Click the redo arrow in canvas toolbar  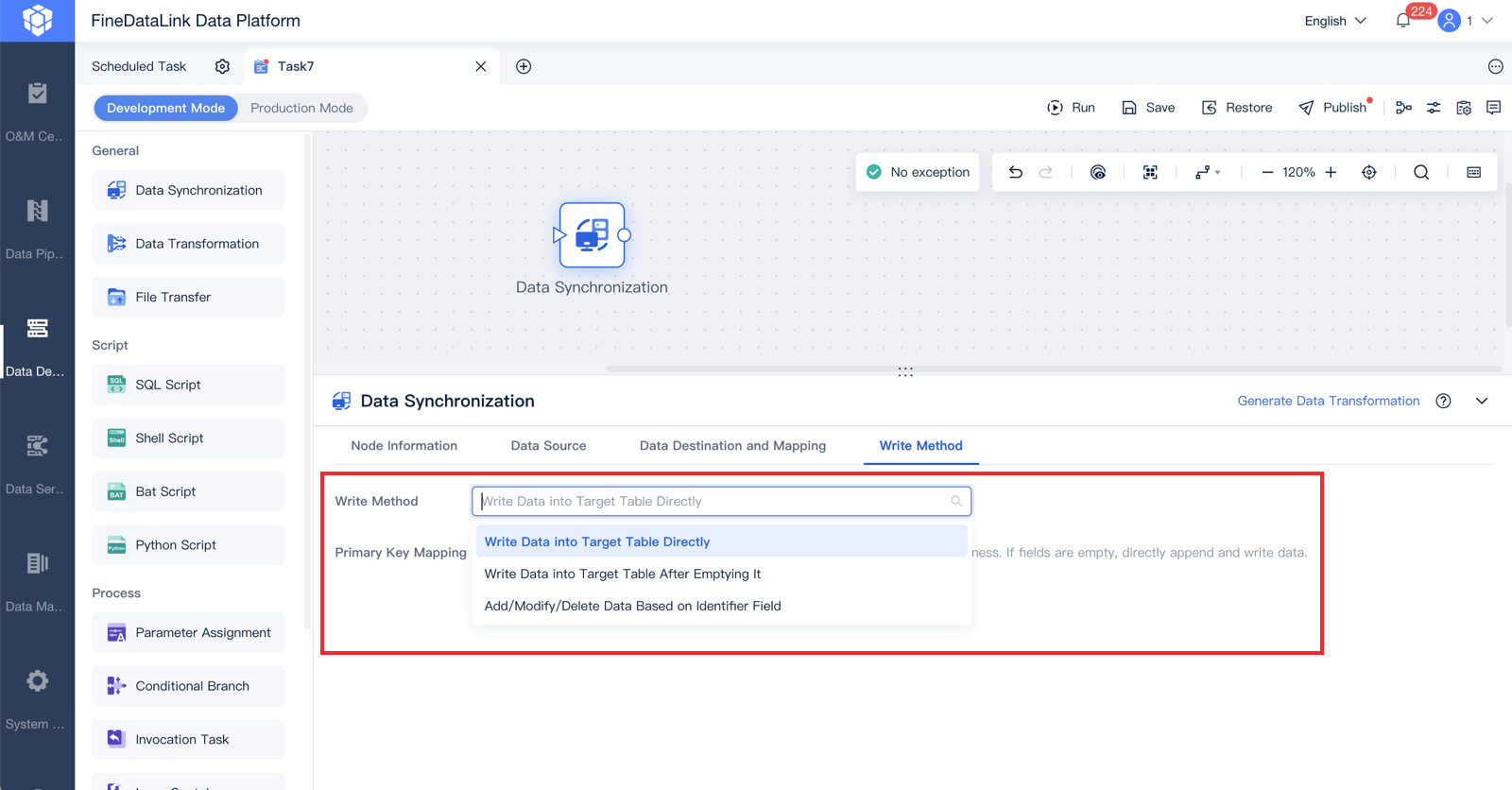pos(1046,172)
